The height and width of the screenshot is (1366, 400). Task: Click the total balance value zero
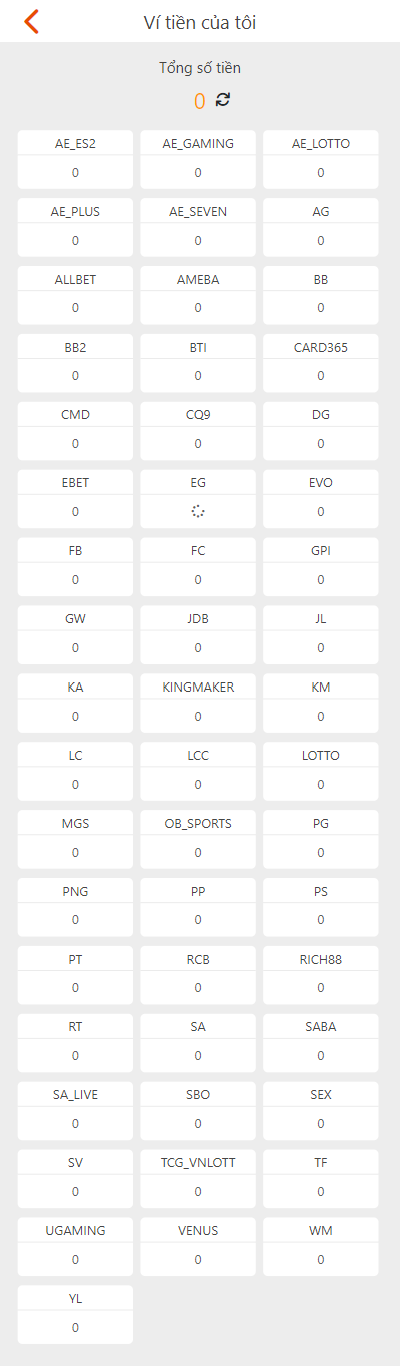[x=200, y=101]
